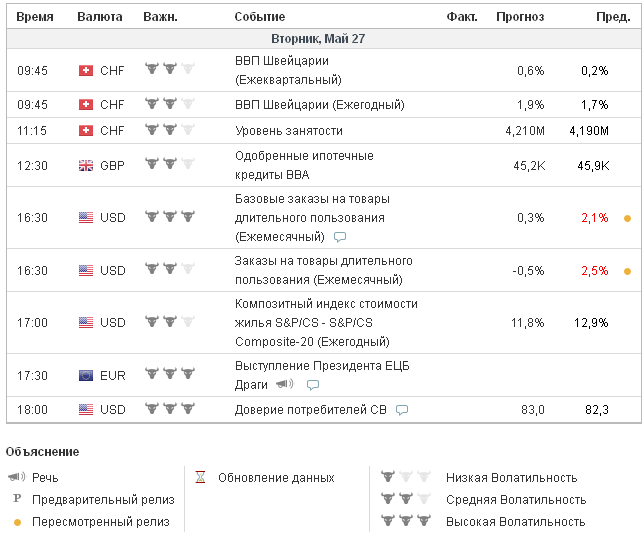Viewport: 642px width, 537px height.
Task: Click the UK flag beside GBP
Action: pyautogui.click(x=85, y=166)
